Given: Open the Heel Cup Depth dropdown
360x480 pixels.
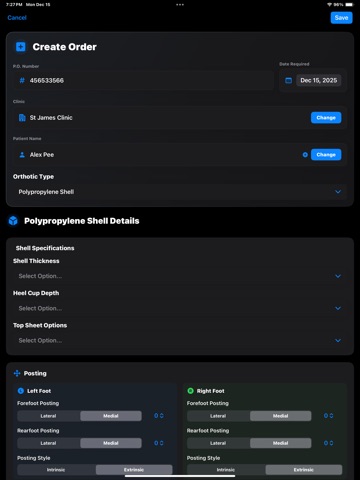Looking at the screenshot, I should 180,308.
